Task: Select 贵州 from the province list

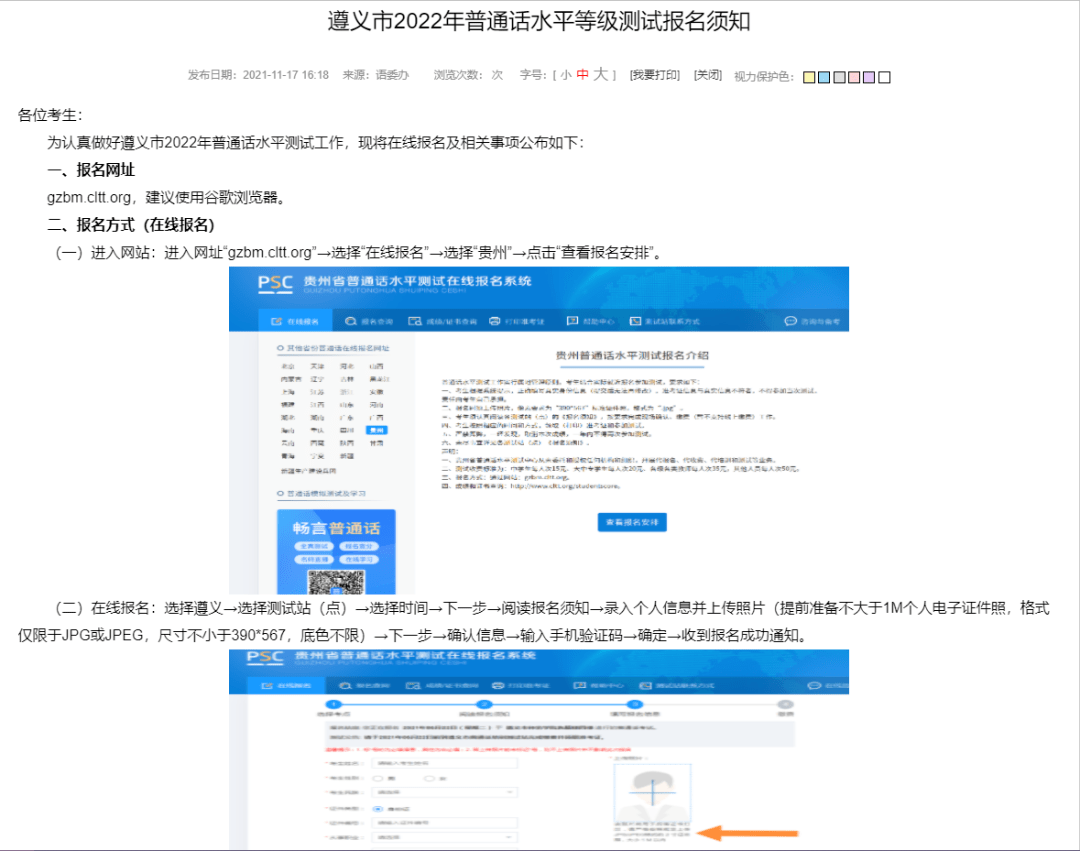Action: click(x=375, y=430)
